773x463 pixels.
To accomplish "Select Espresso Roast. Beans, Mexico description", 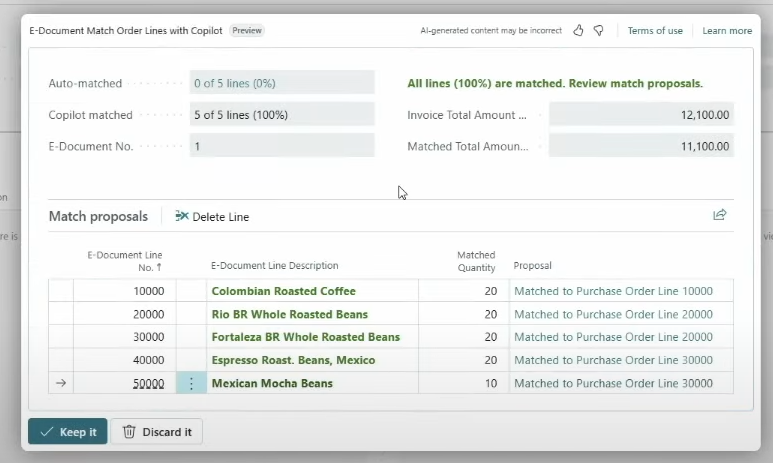I will (x=293, y=360).
